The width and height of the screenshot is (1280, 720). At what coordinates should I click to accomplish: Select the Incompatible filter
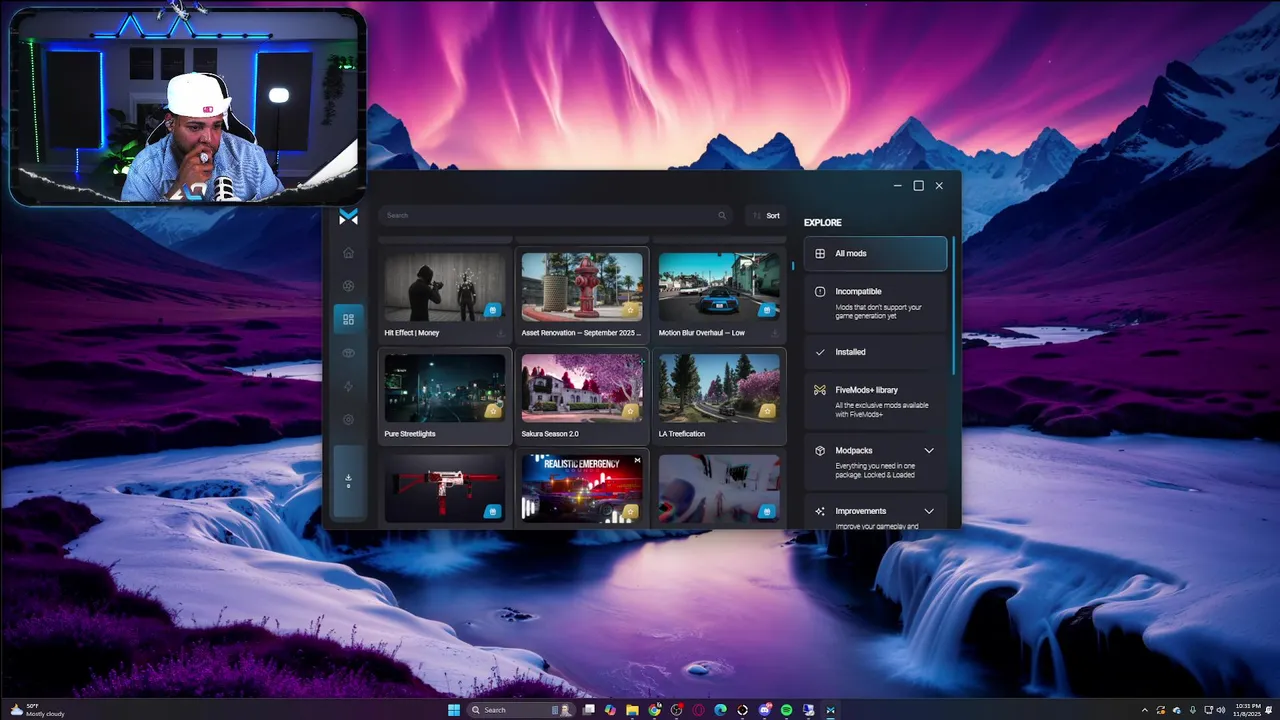875,304
